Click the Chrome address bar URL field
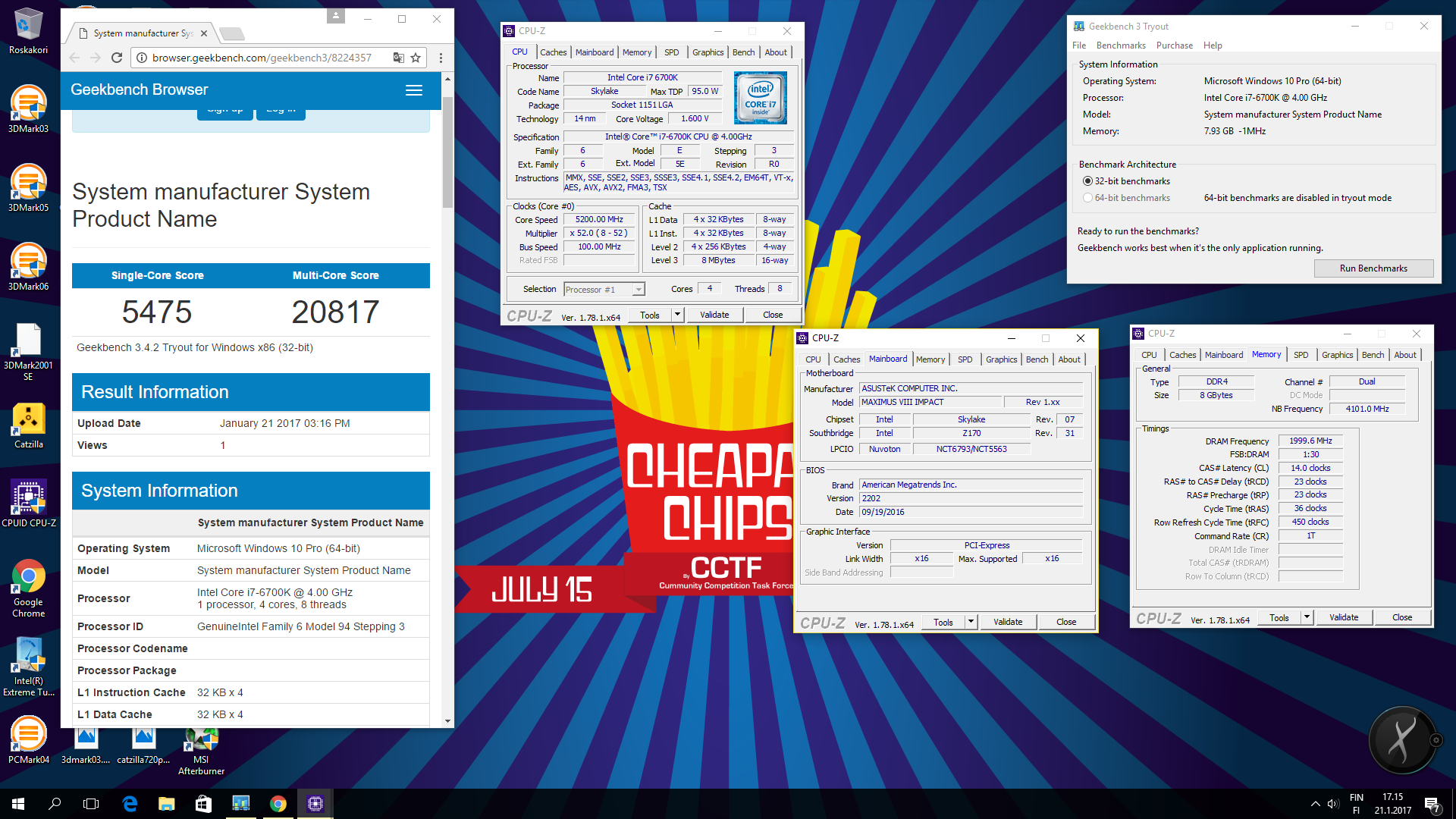The image size is (1456, 819). [x=261, y=58]
